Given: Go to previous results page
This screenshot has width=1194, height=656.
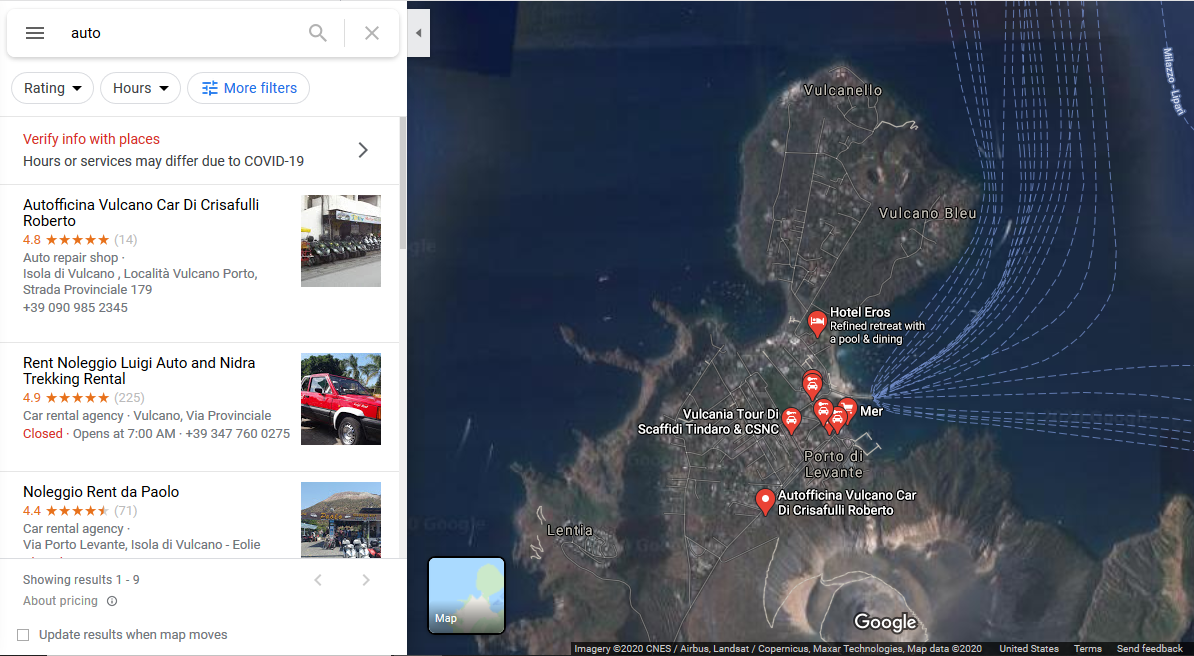Looking at the screenshot, I should coord(318,580).
